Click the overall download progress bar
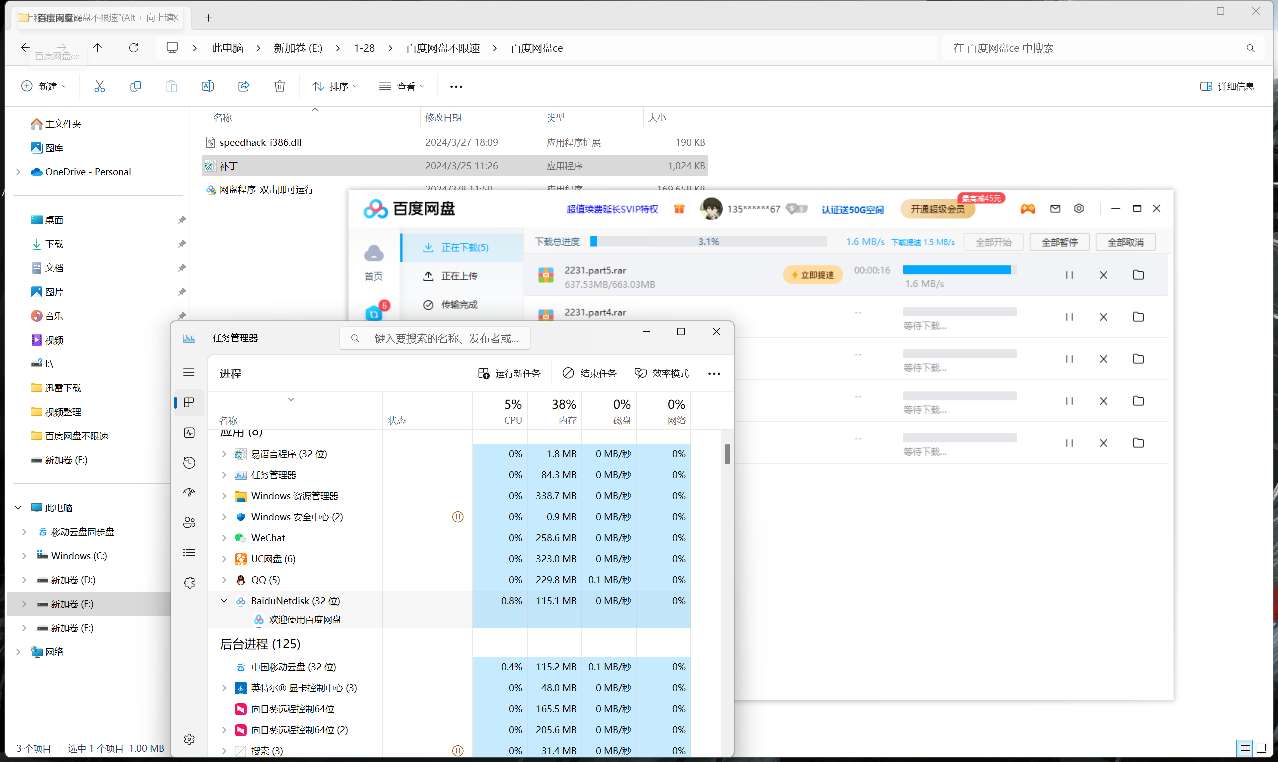This screenshot has width=1278, height=762. (708, 242)
